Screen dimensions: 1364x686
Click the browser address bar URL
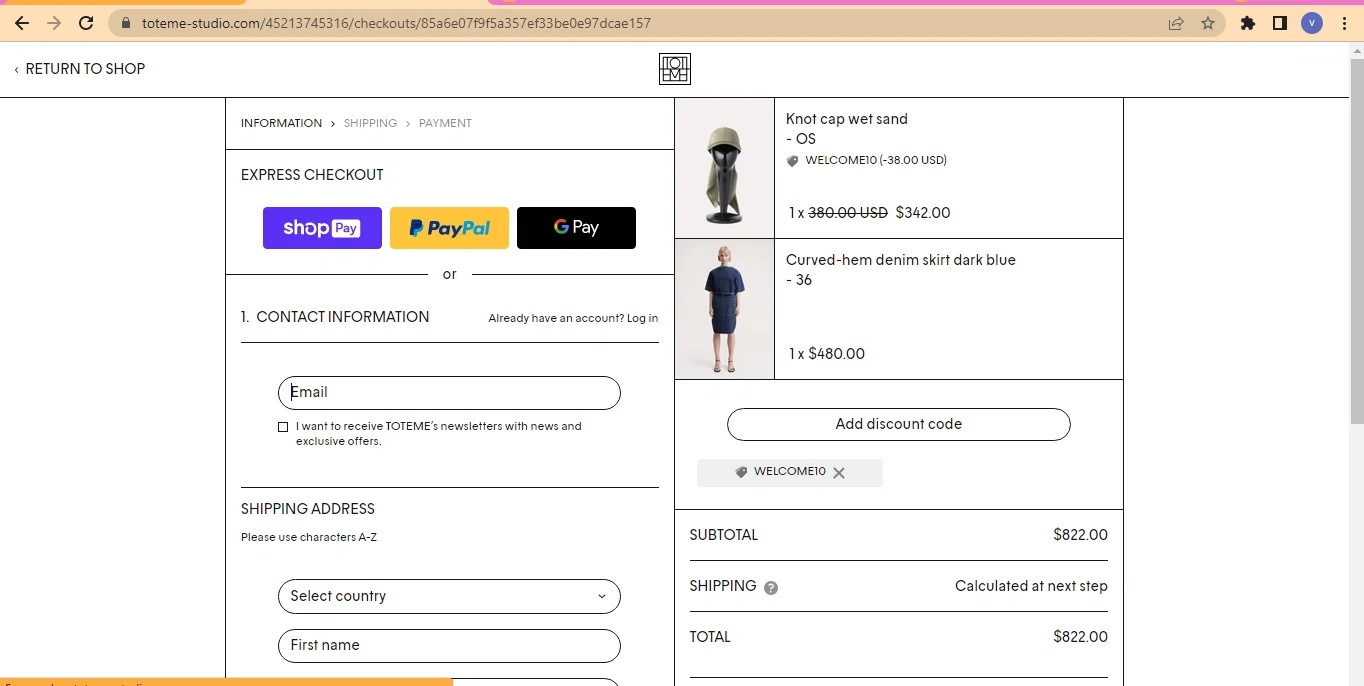pyautogui.click(x=396, y=23)
